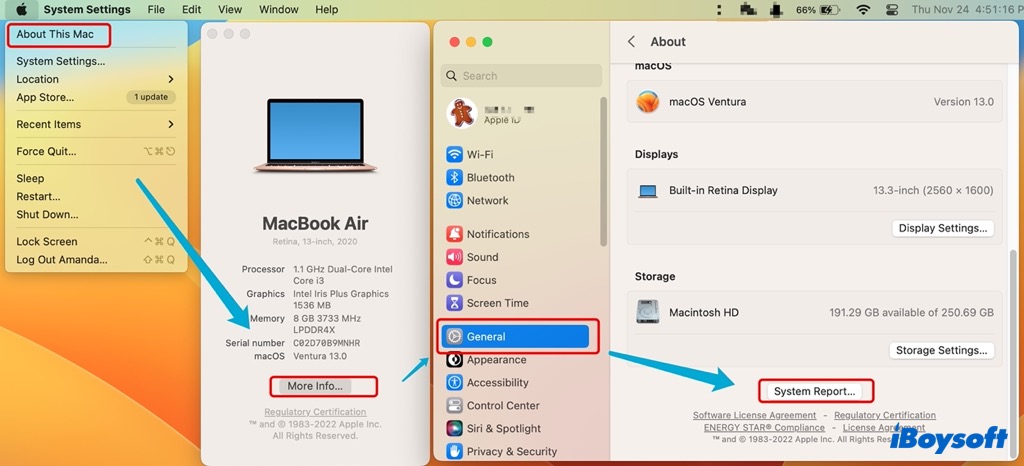The width and height of the screenshot is (1024, 466).
Task: Open the Help menu
Action: [327, 10]
